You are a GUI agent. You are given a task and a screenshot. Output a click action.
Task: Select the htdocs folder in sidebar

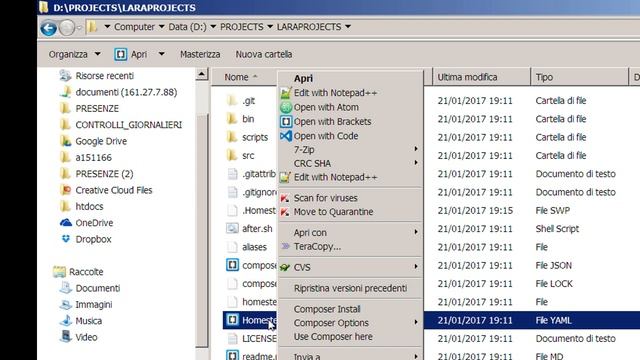pos(89,207)
